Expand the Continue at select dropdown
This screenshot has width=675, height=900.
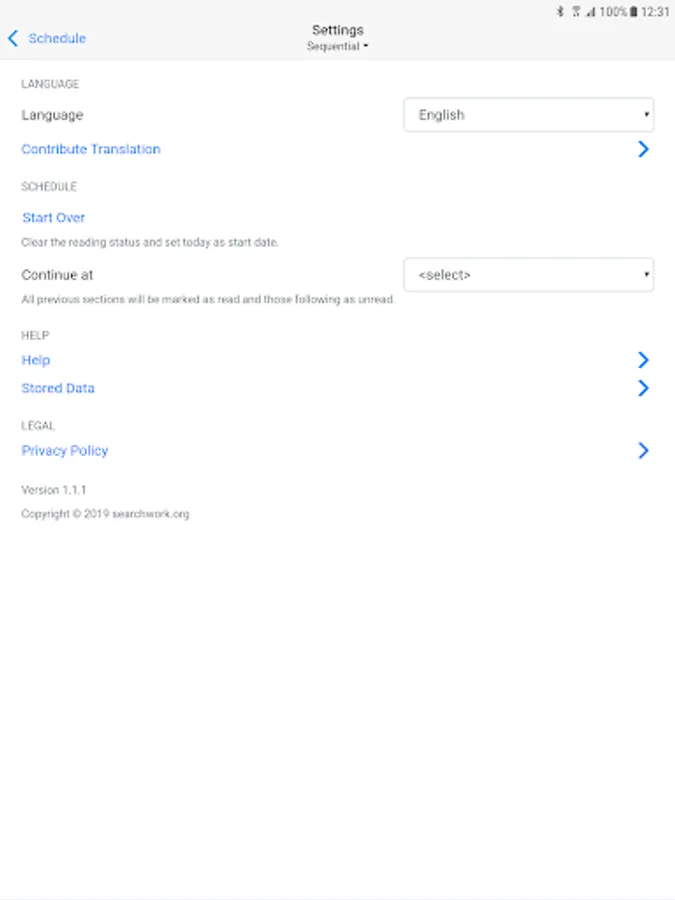(x=528, y=274)
